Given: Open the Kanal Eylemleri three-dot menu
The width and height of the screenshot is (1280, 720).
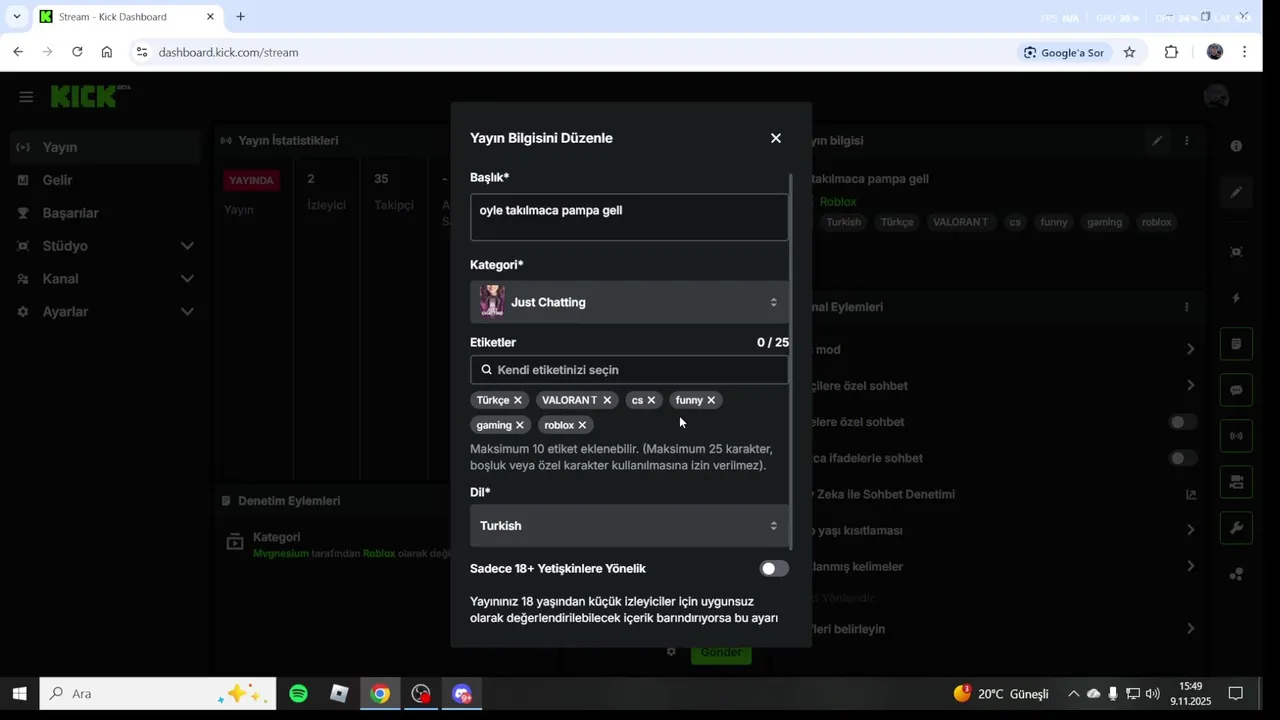Looking at the screenshot, I should click(1187, 307).
